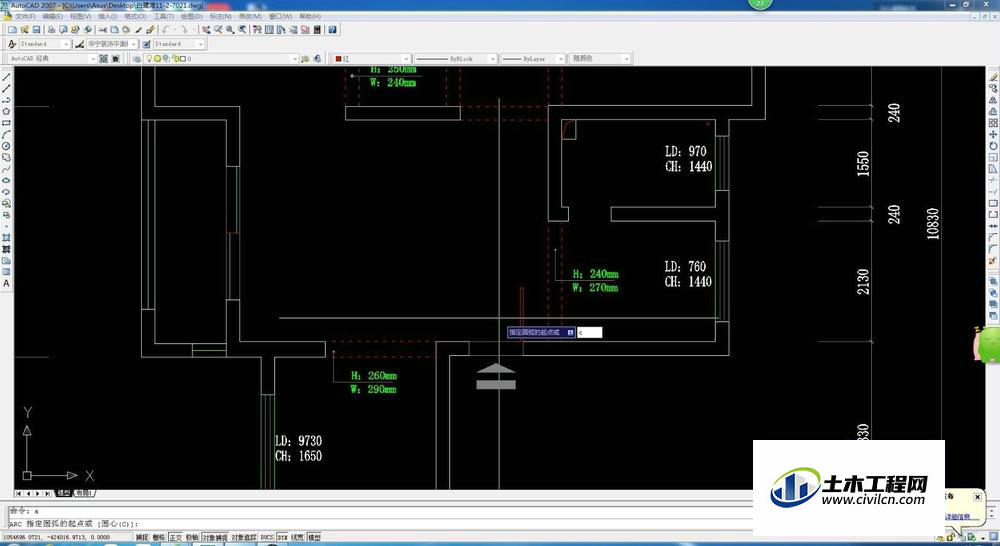This screenshot has width=1000, height=546.
Task: Click the Match Properties brush icon
Action: pos(151,29)
